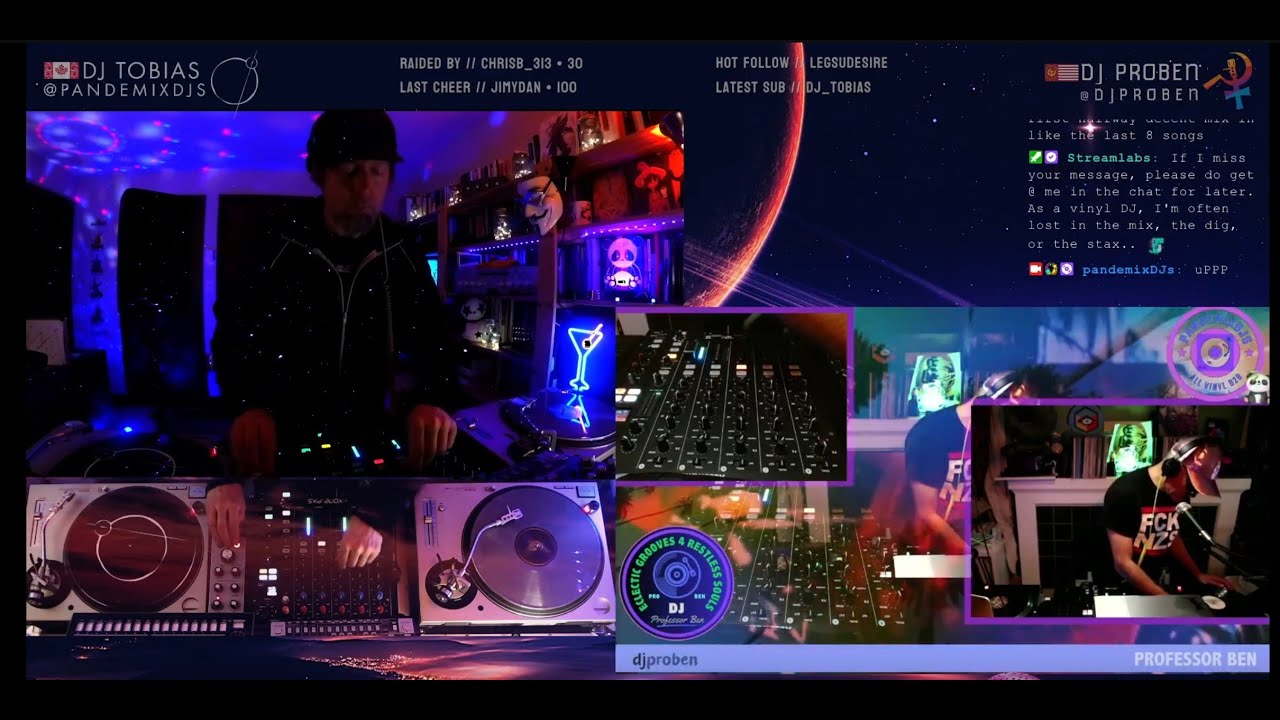This screenshot has width=1280, height=720.
Task: Click the teal Streamlabs emote after 'stax..'
Action: tap(1157, 244)
